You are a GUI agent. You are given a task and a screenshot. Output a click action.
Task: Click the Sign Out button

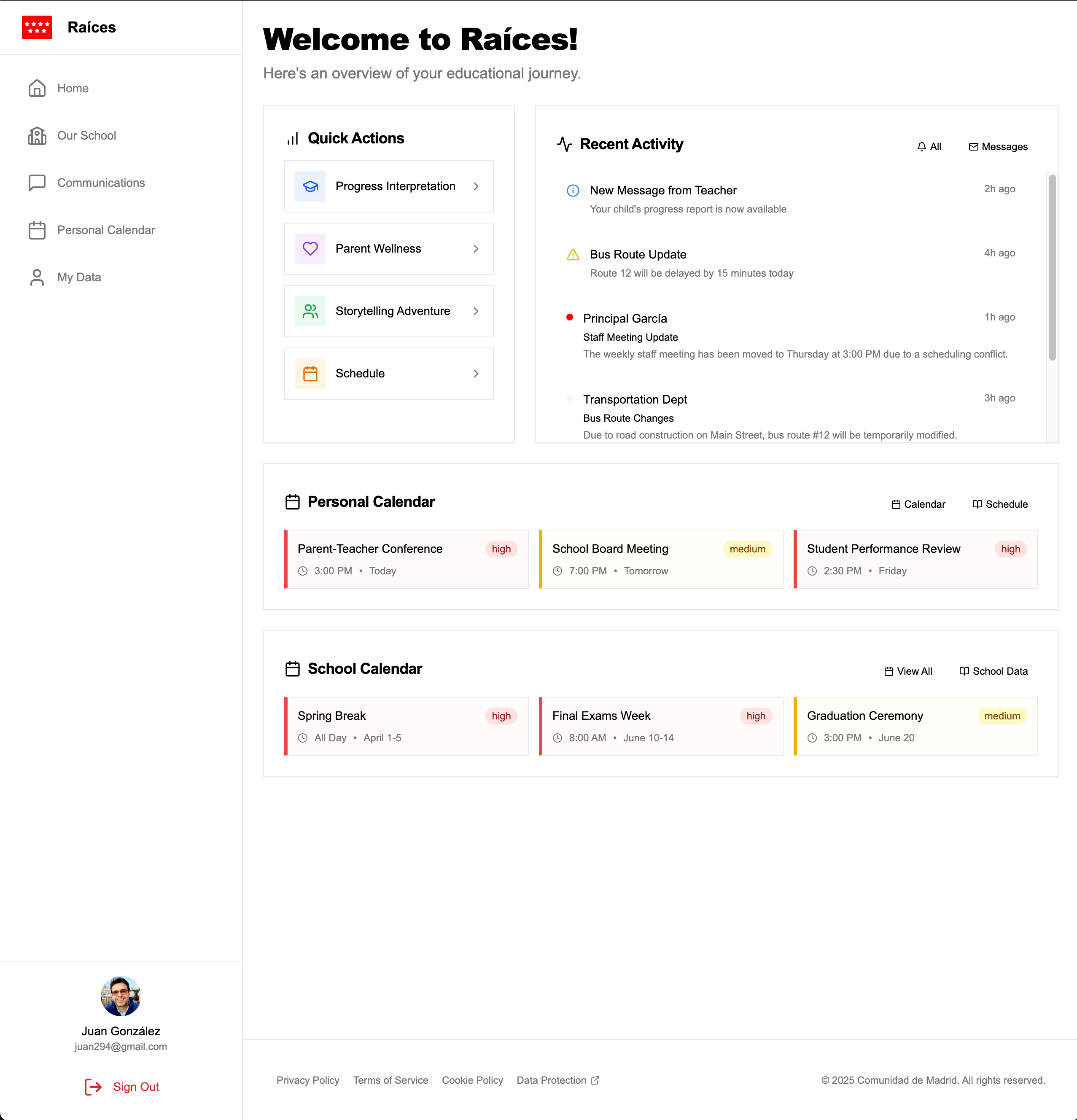point(122,1087)
